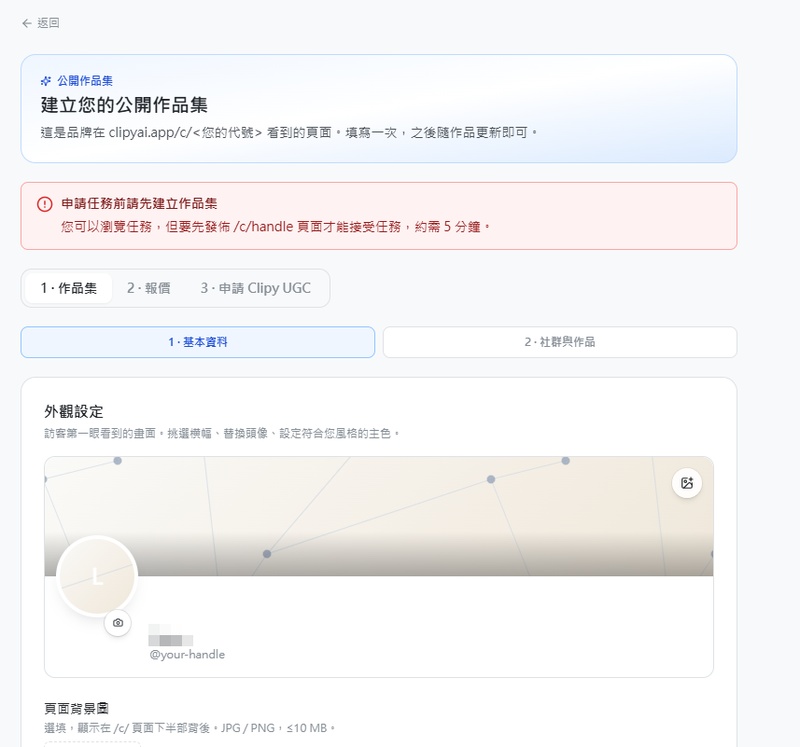Click the 申請任務前請先建立作品集 warning title
Screen dimensions: 800x747
pos(139,204)
